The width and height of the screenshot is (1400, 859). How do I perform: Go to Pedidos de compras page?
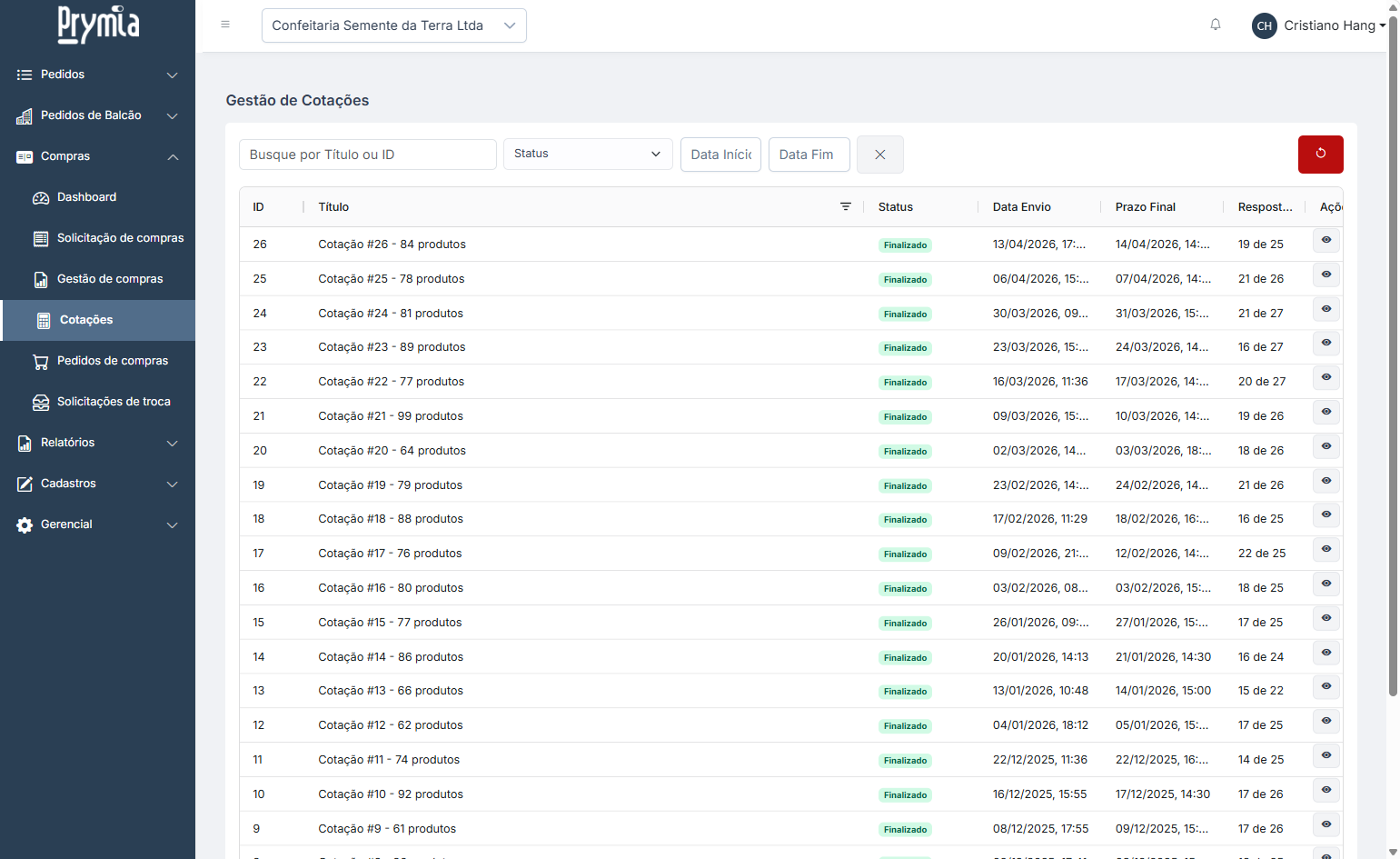tap(112, 361)
